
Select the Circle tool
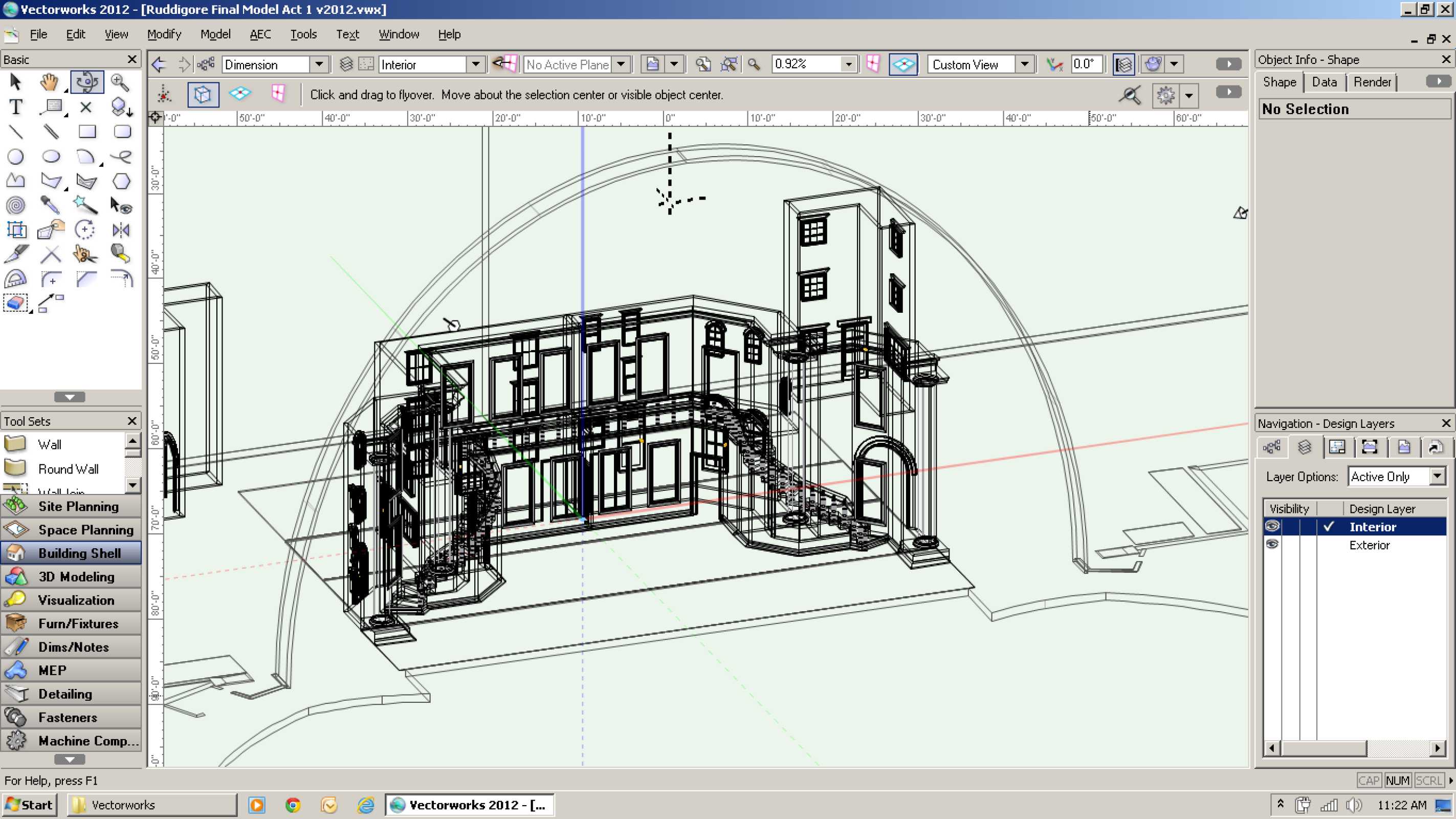pos(16,157)
